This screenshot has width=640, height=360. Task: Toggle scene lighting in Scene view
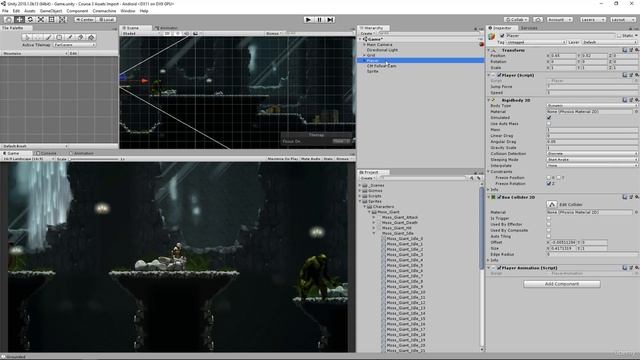(x=178, y=33)
